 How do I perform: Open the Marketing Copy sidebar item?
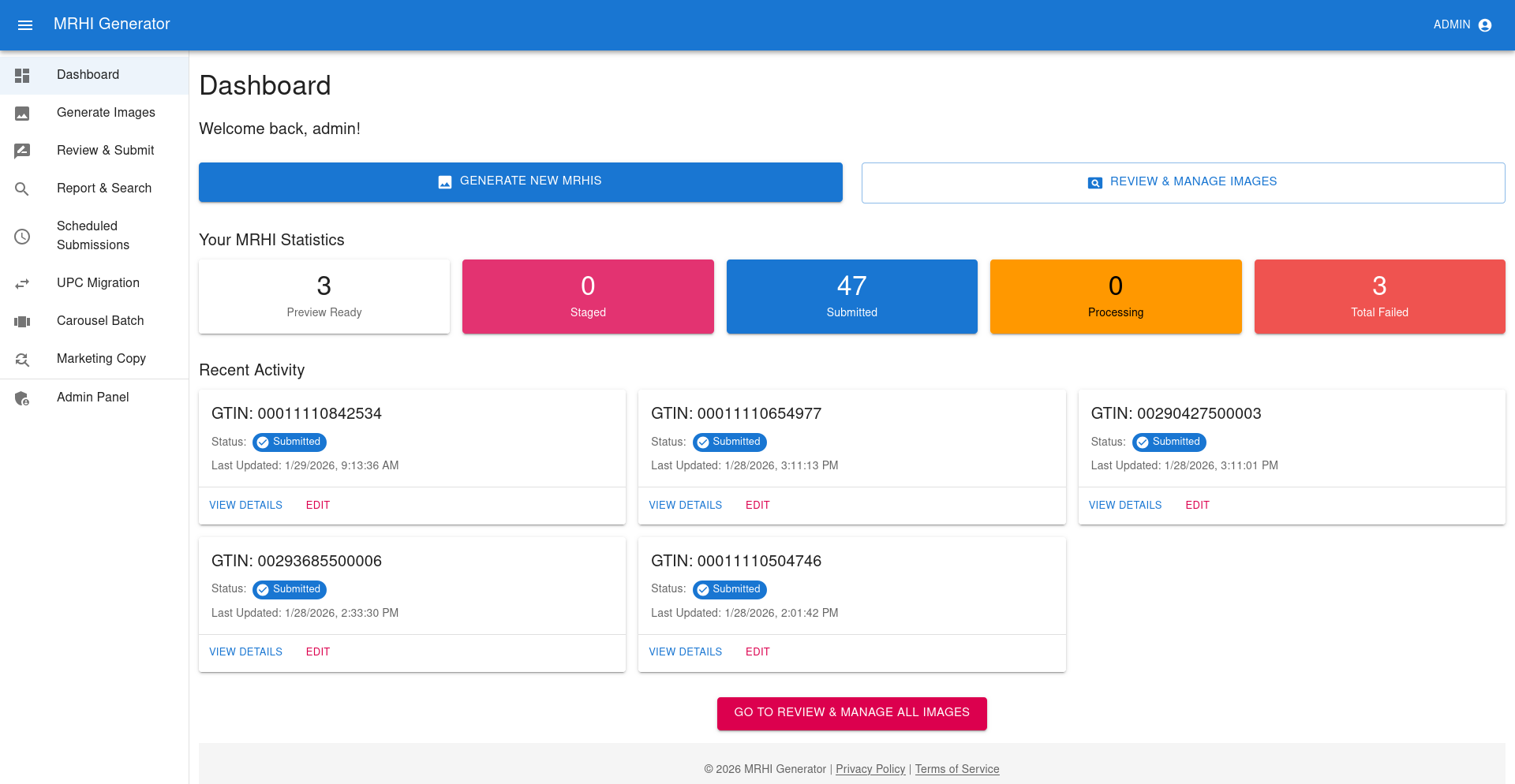[x=101, y=359]
